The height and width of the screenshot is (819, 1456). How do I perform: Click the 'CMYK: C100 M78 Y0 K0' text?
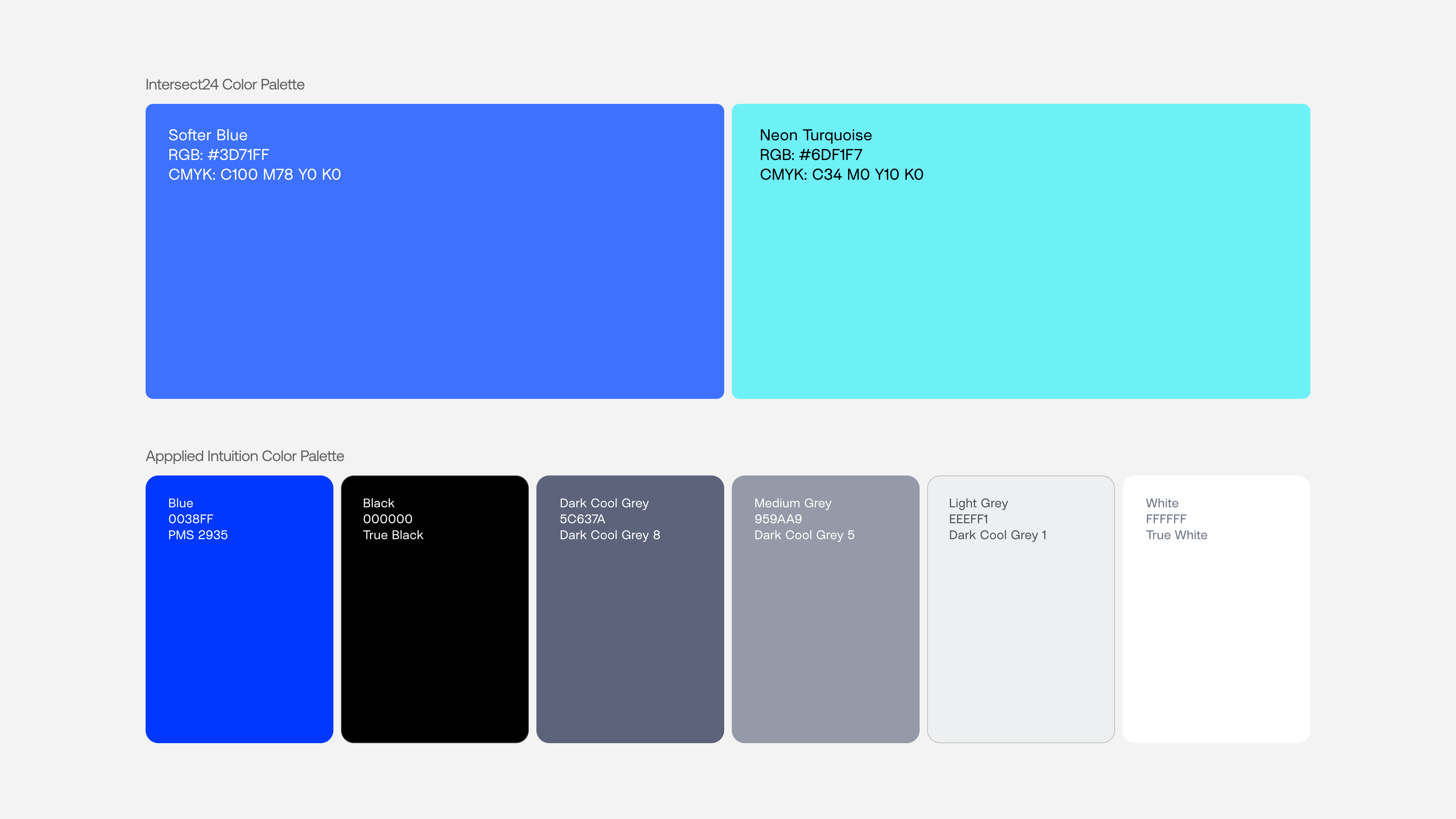[x=255, y=175]
